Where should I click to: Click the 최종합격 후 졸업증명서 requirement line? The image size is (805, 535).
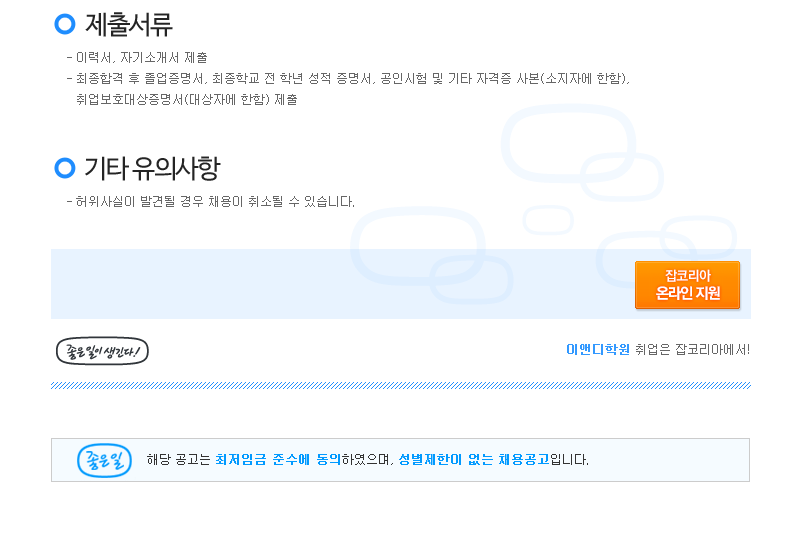pyautogui.click(x=348, y=79)
